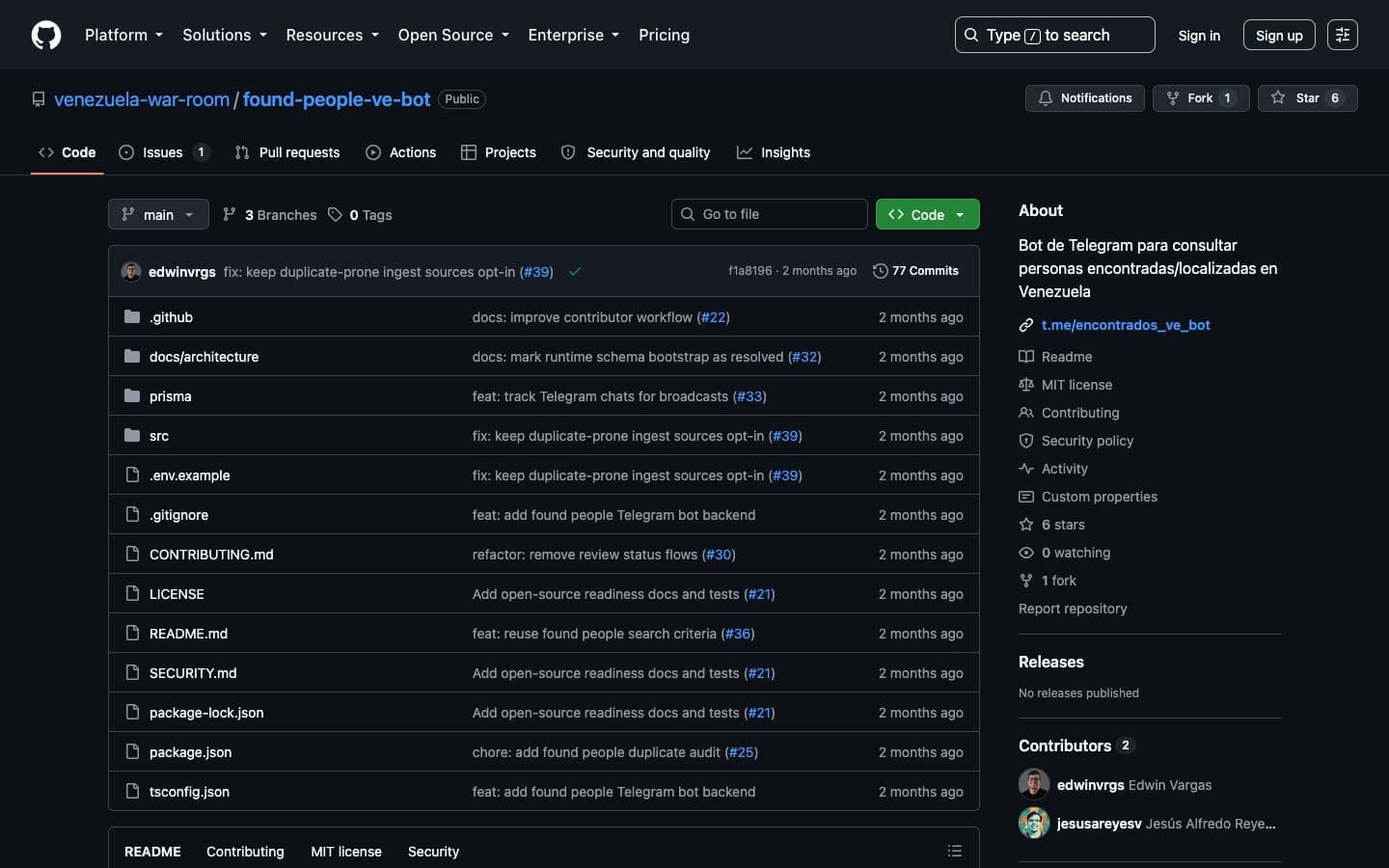Switch to the Pull requests tab

point(287,152)
